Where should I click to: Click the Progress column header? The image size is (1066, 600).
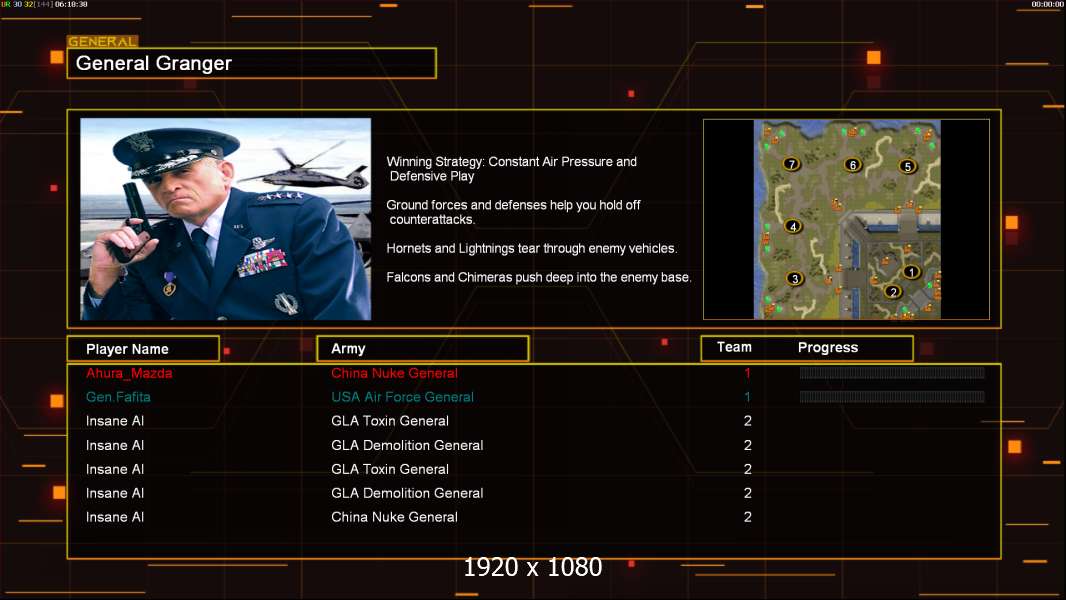pyautogui.click(x=828, y=348)
